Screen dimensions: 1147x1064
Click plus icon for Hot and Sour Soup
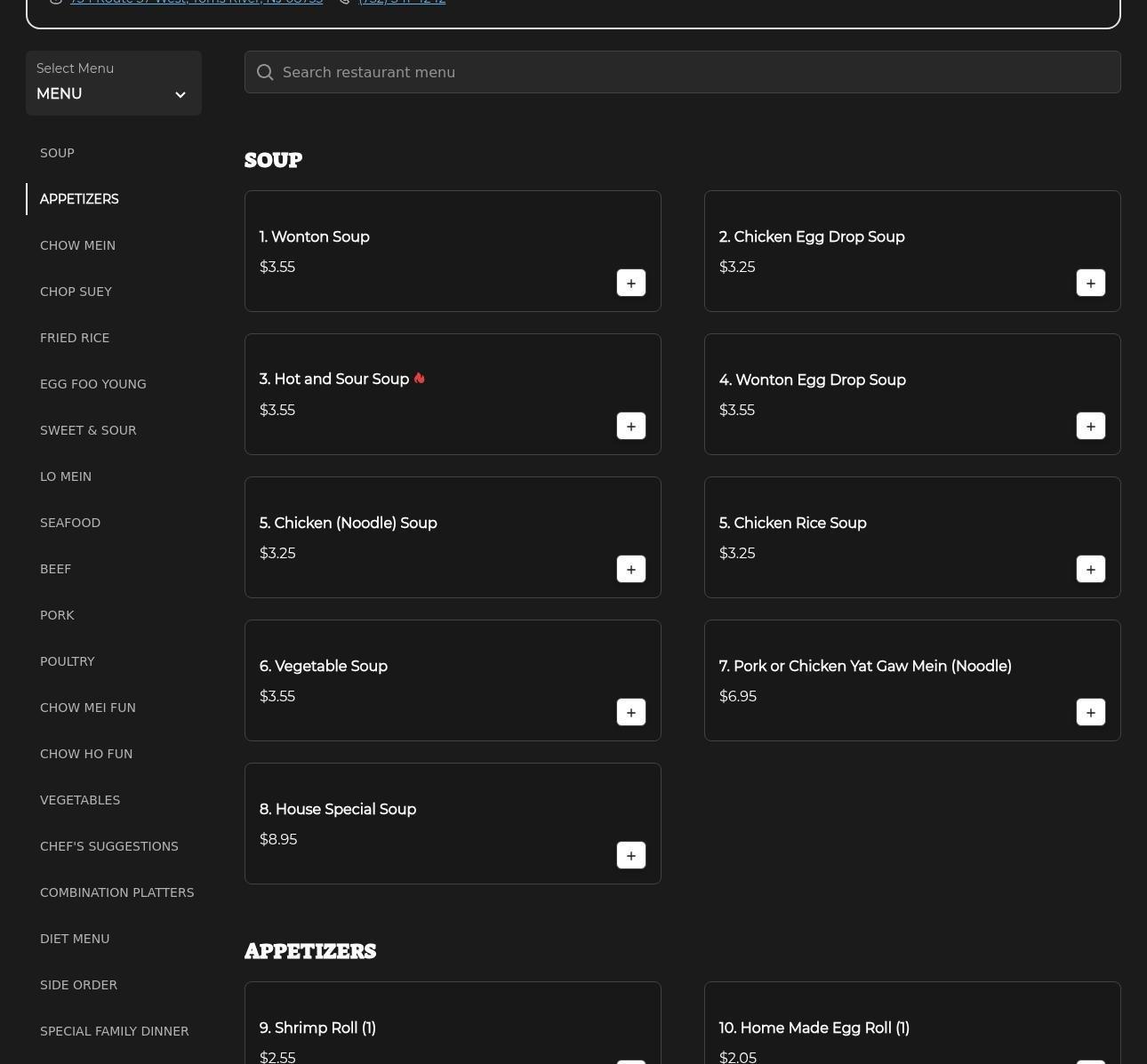click(630, 427)
